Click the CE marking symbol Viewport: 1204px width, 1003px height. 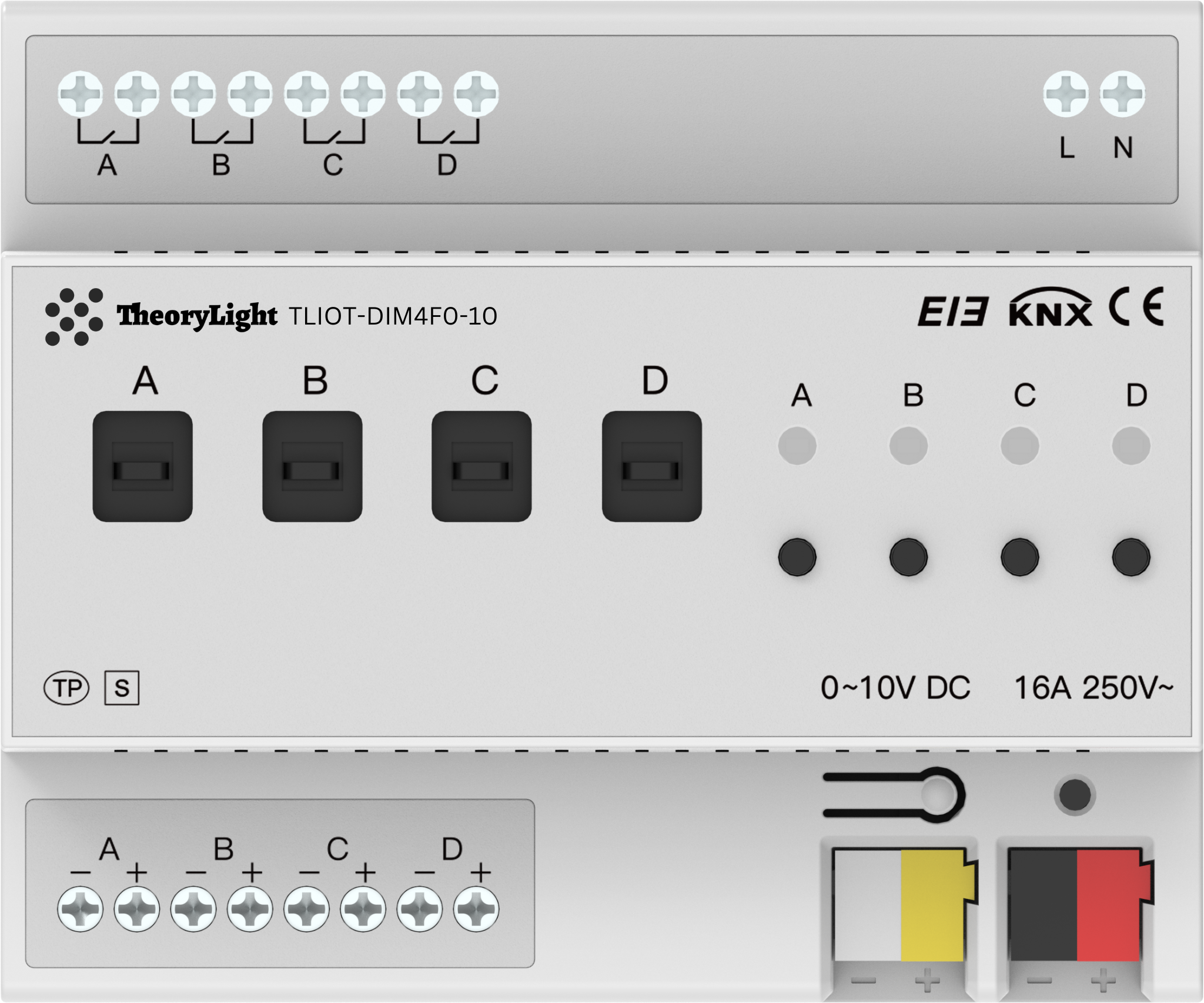point(1136,306)
